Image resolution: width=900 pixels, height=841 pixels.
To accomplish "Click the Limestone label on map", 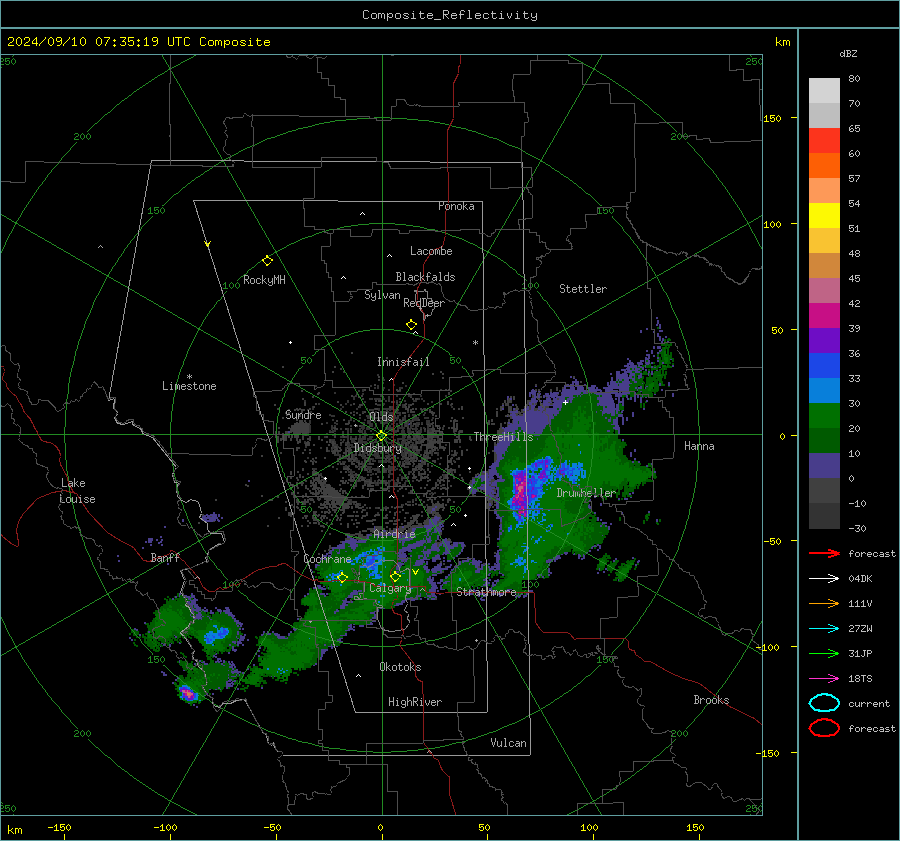I will tap(189, 386).
